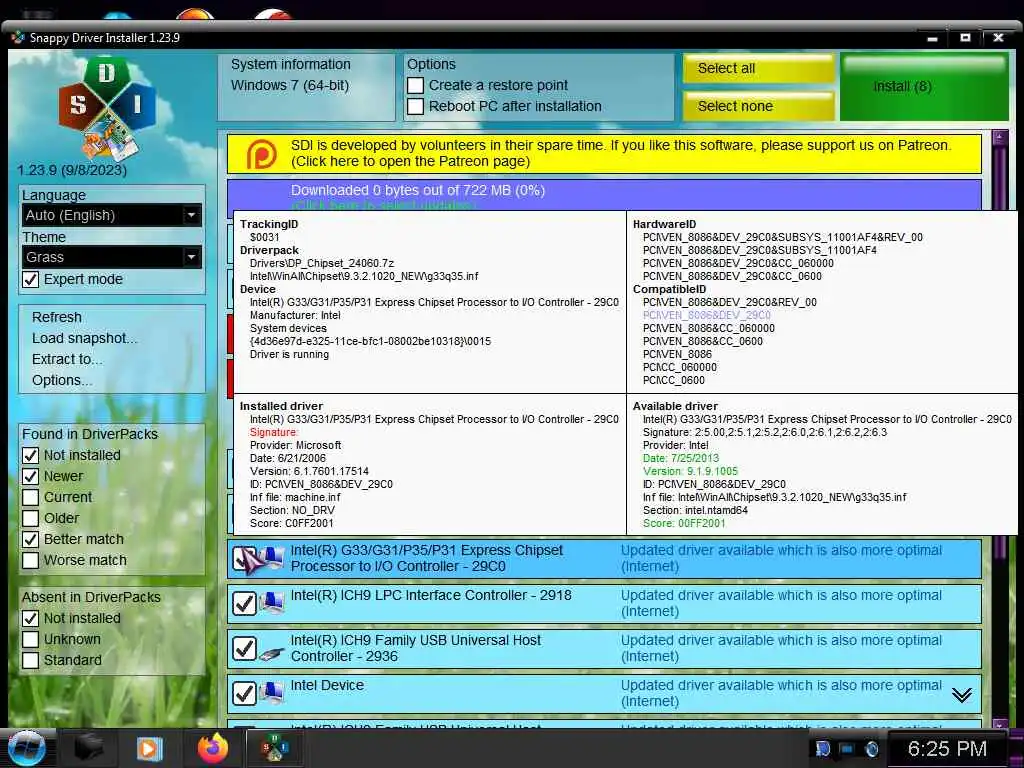Enable the Worse match checkbox

point(31,560)
